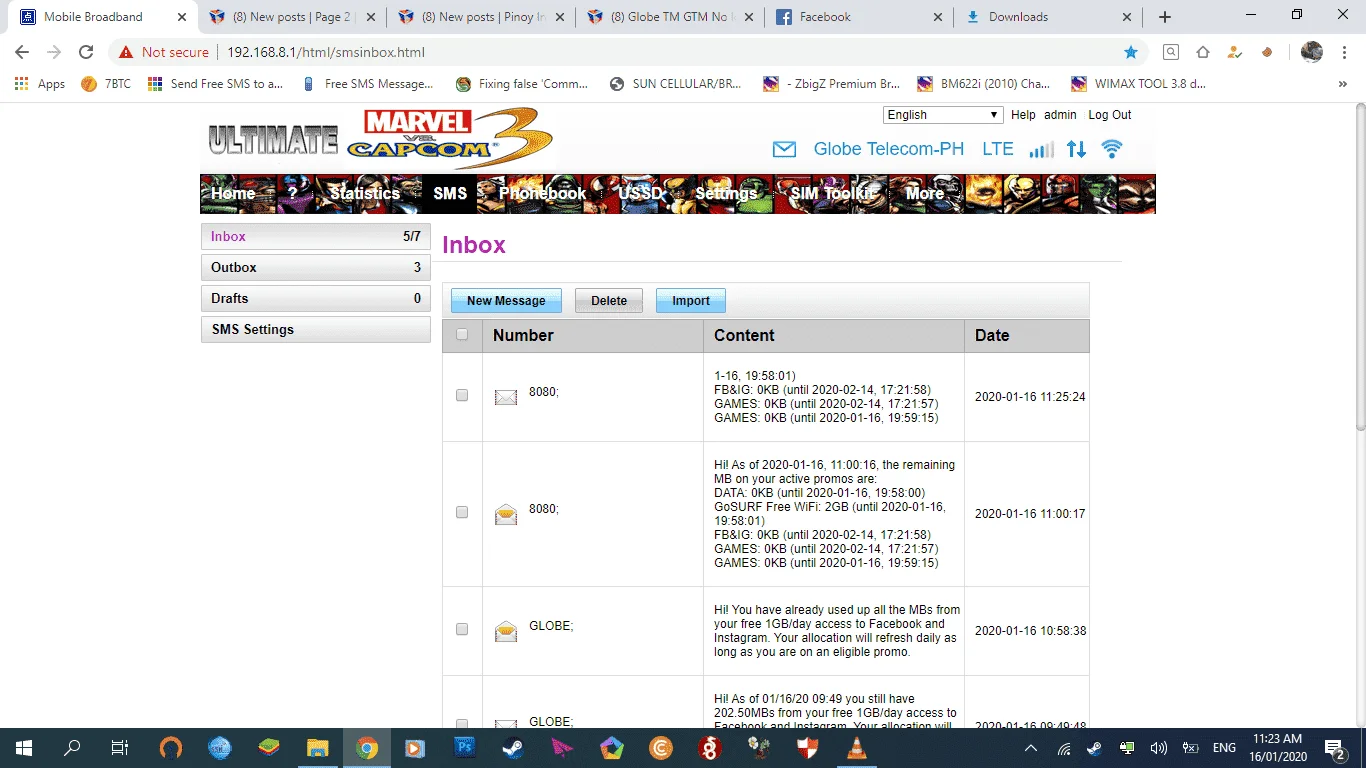Click the signal strength bars icon
Image resolution: width=1366 pixels, height=768 pixels.
click(x=1042, y=149)
